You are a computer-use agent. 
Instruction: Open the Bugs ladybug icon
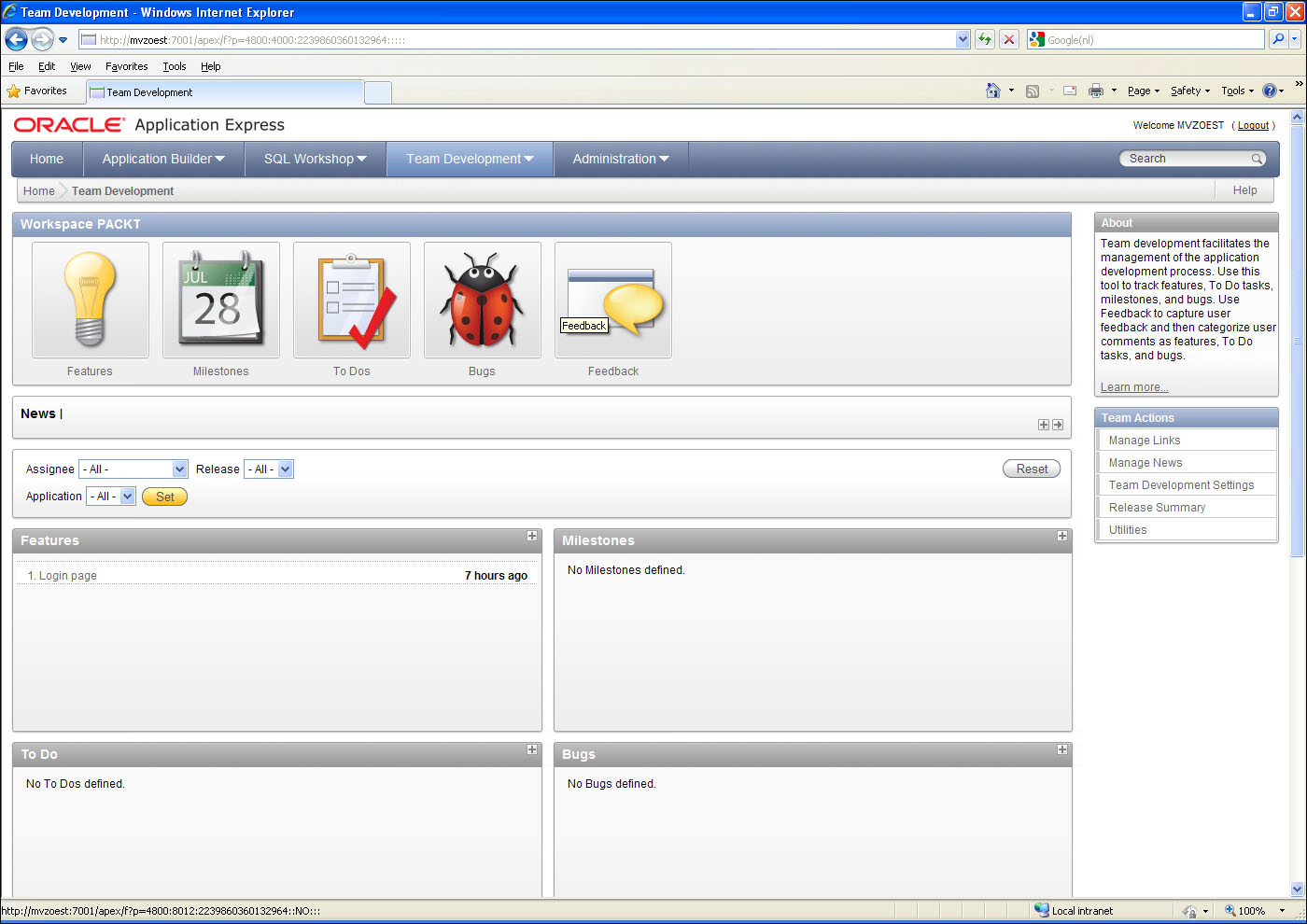(483, 300)
